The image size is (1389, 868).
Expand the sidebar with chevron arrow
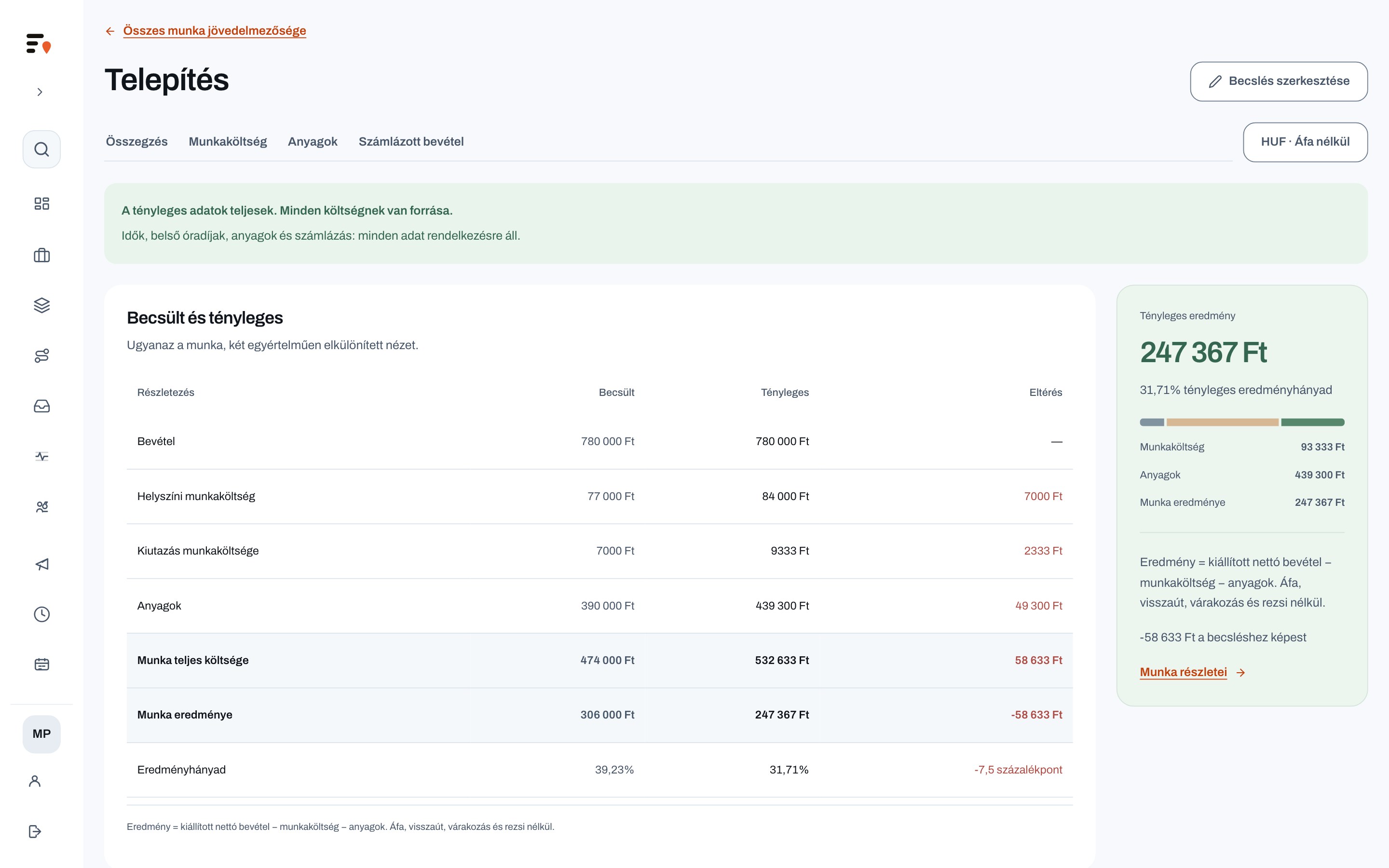click(x=40, y=92)
